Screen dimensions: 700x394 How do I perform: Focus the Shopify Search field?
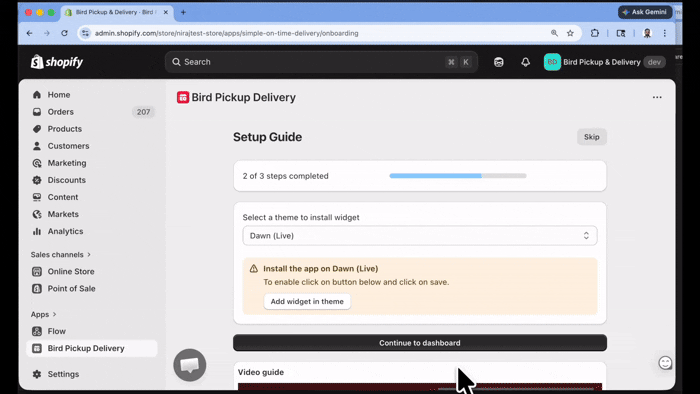click(321, 62)
